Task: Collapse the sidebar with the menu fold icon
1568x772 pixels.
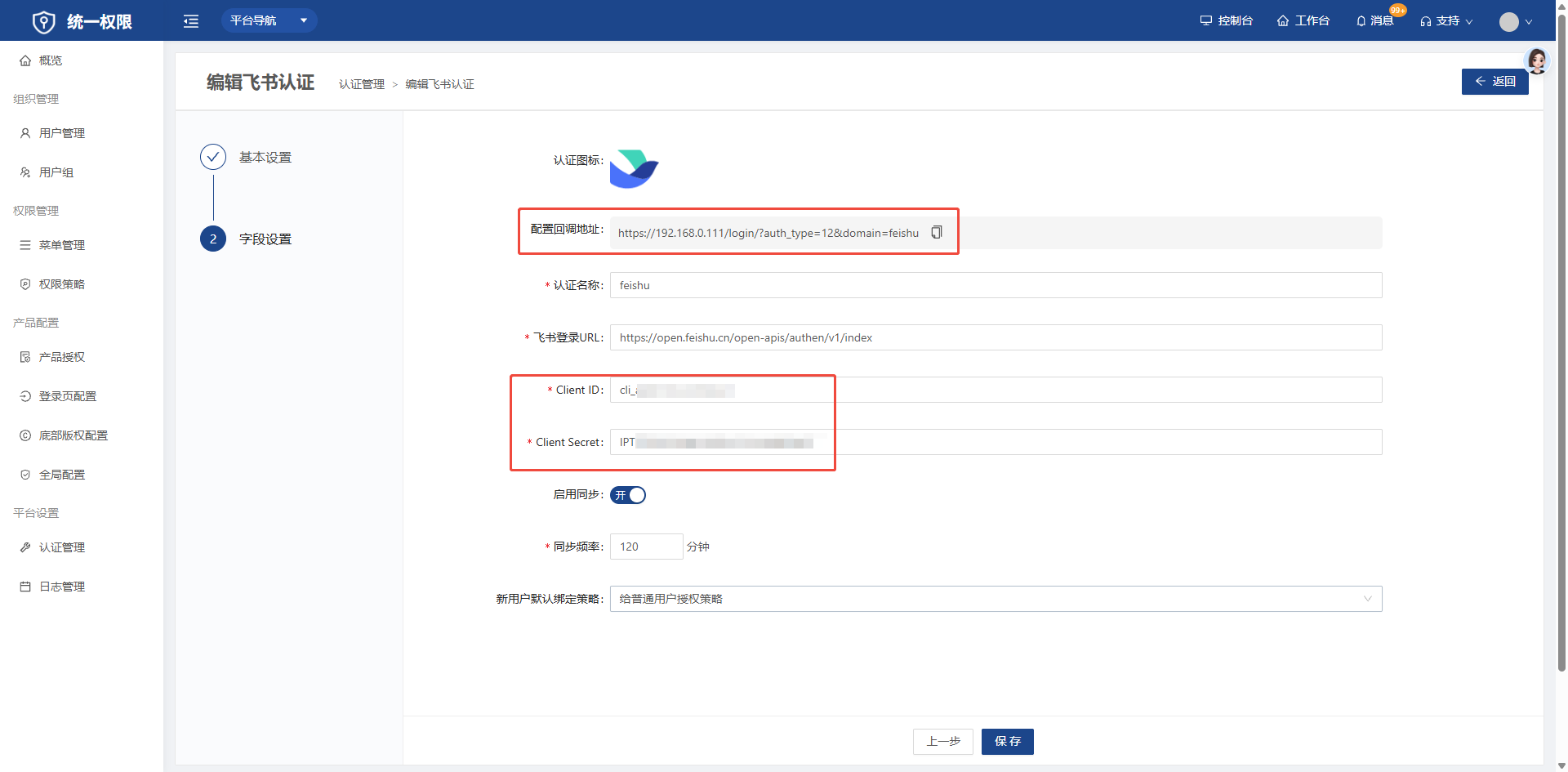Action: click(191, 21)
